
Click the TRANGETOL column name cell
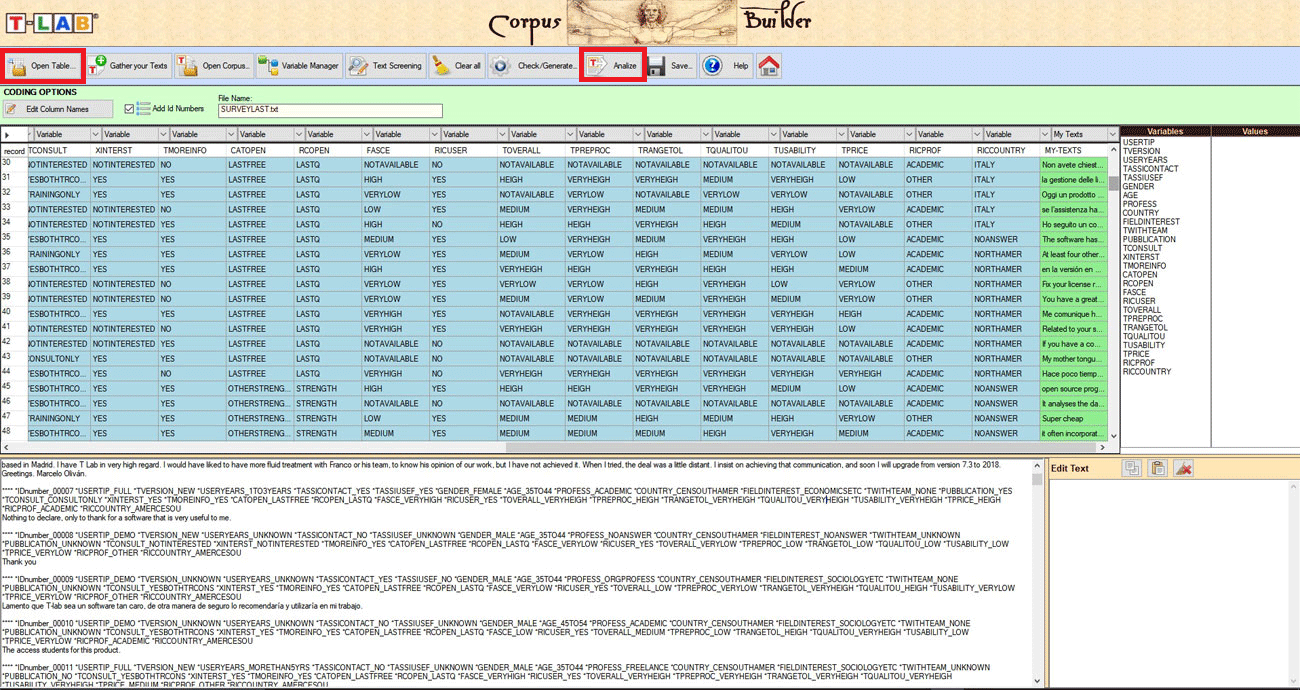coord(666,150)
